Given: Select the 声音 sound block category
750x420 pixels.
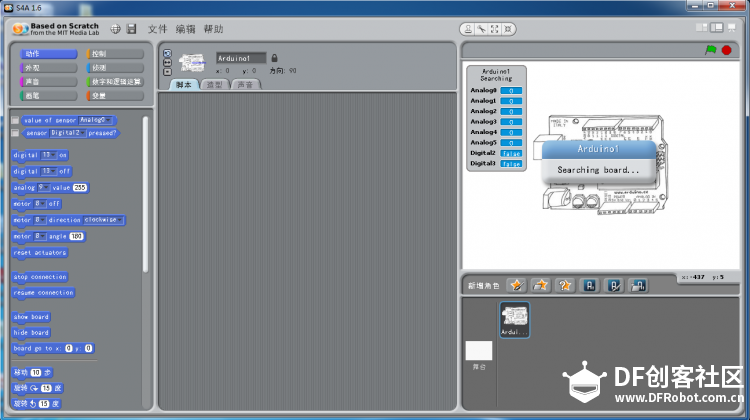Looking at the screenshot, I should [x=48, y=81].
